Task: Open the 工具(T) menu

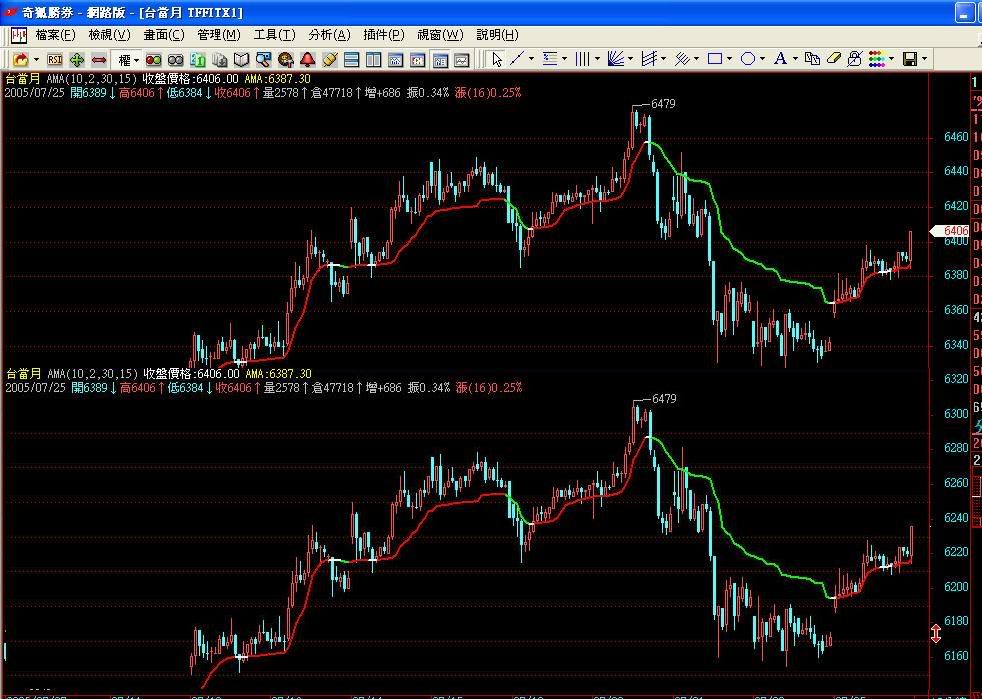Action: 274,35
